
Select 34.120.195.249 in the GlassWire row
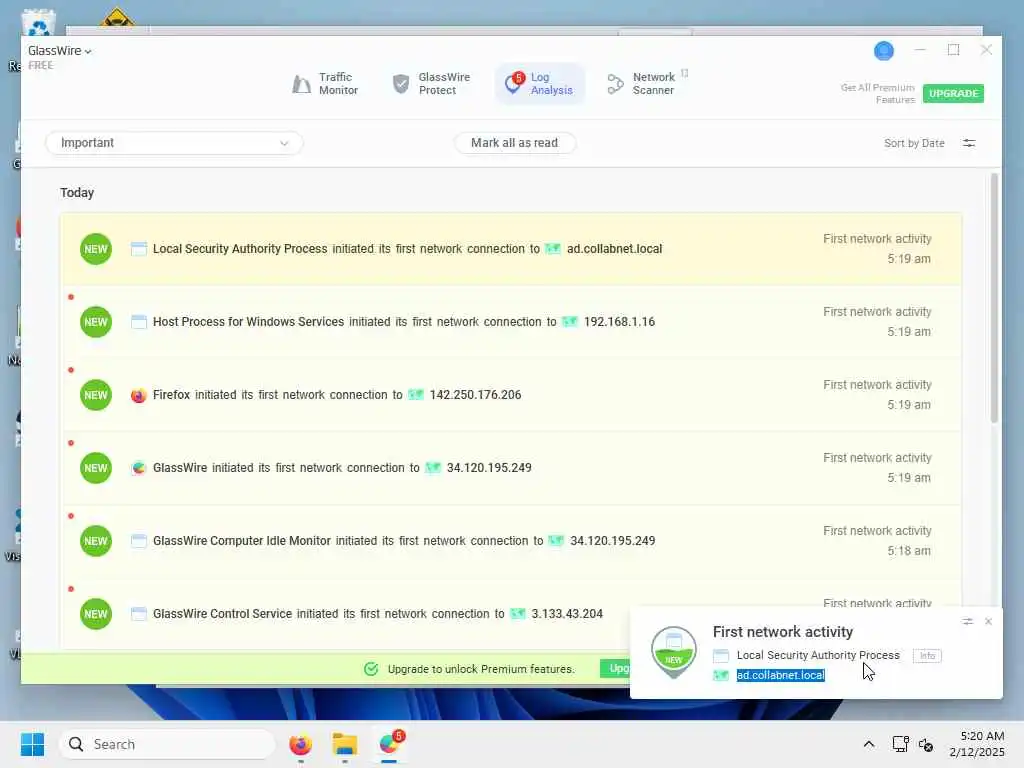tap(489, 468)
